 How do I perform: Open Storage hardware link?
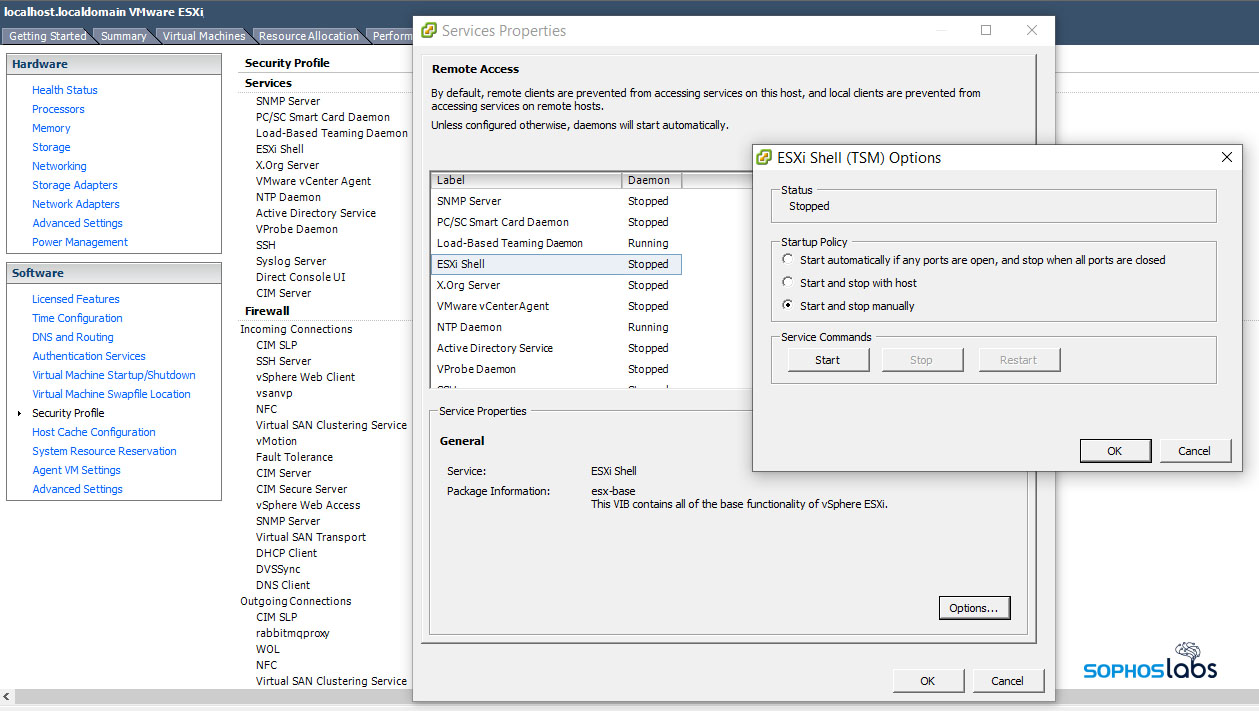click(51, 147)
